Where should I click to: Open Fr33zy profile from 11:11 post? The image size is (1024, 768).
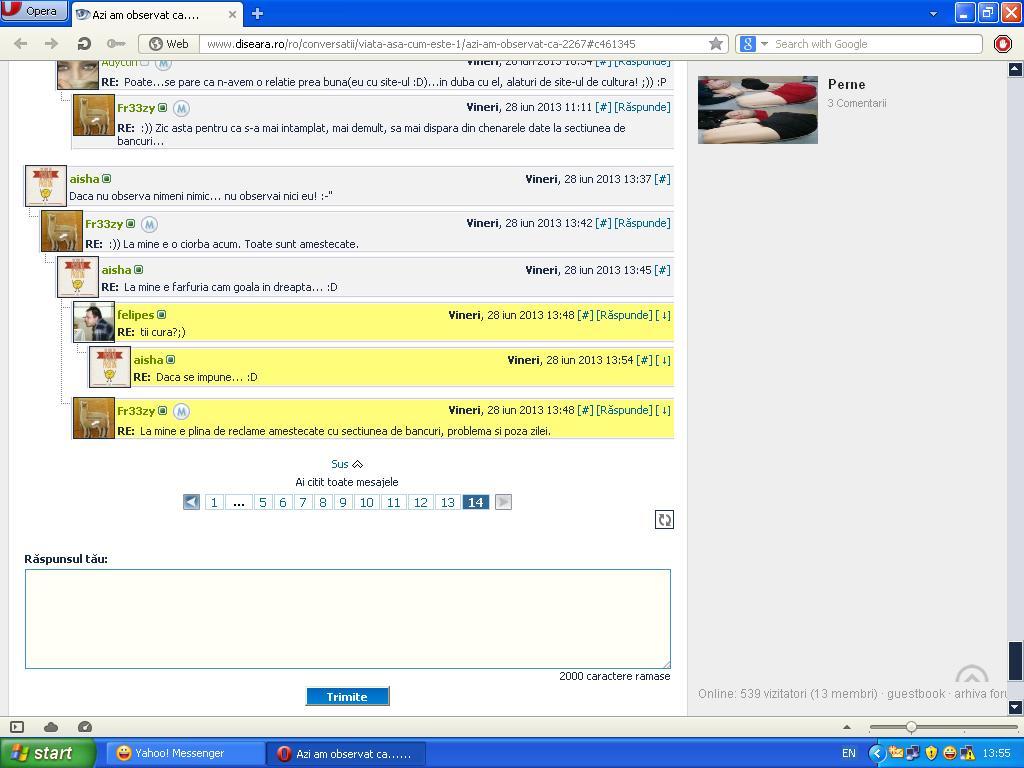tap(136, 108)
